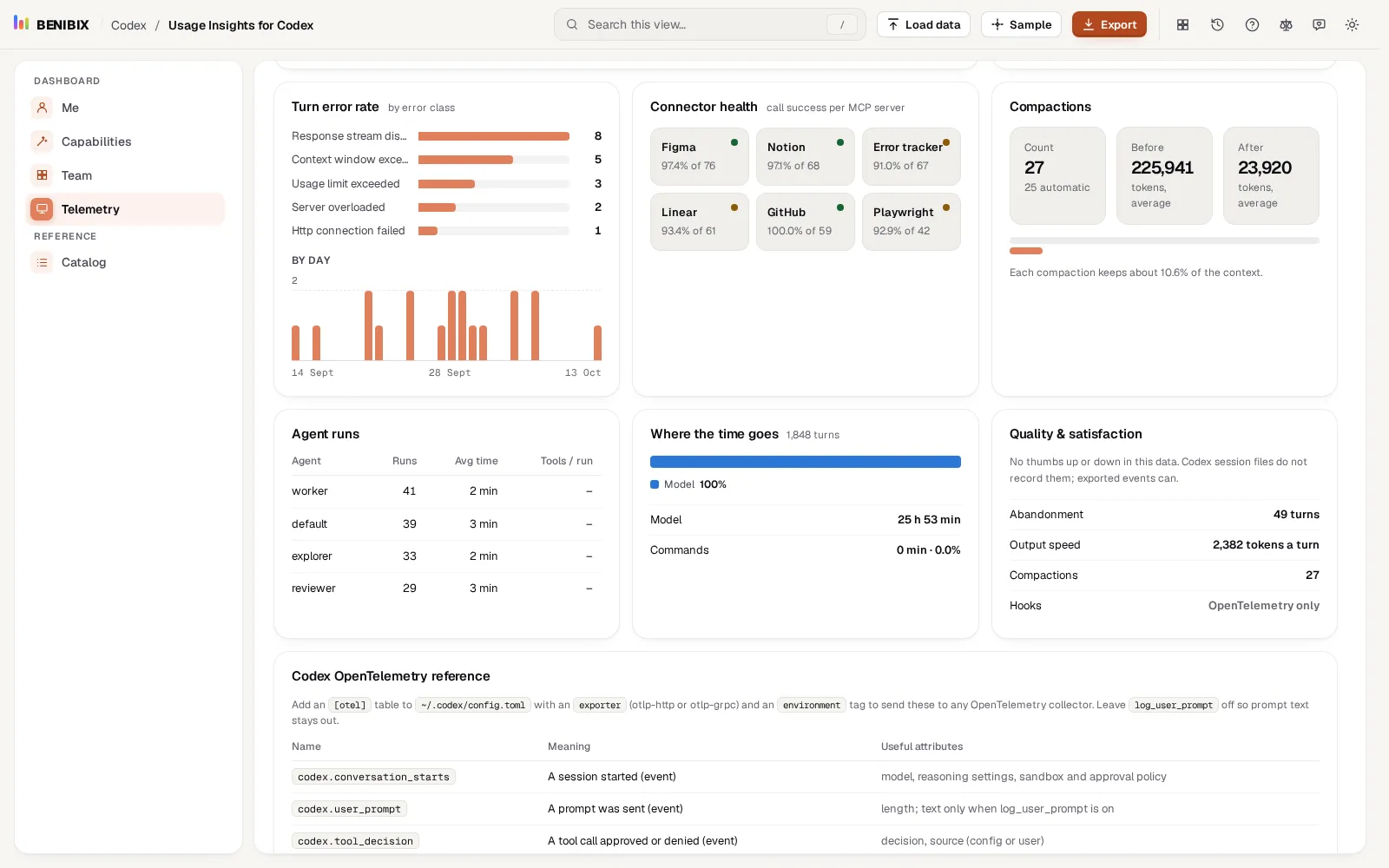Select the Error tracker connector card

click(911, 156)
